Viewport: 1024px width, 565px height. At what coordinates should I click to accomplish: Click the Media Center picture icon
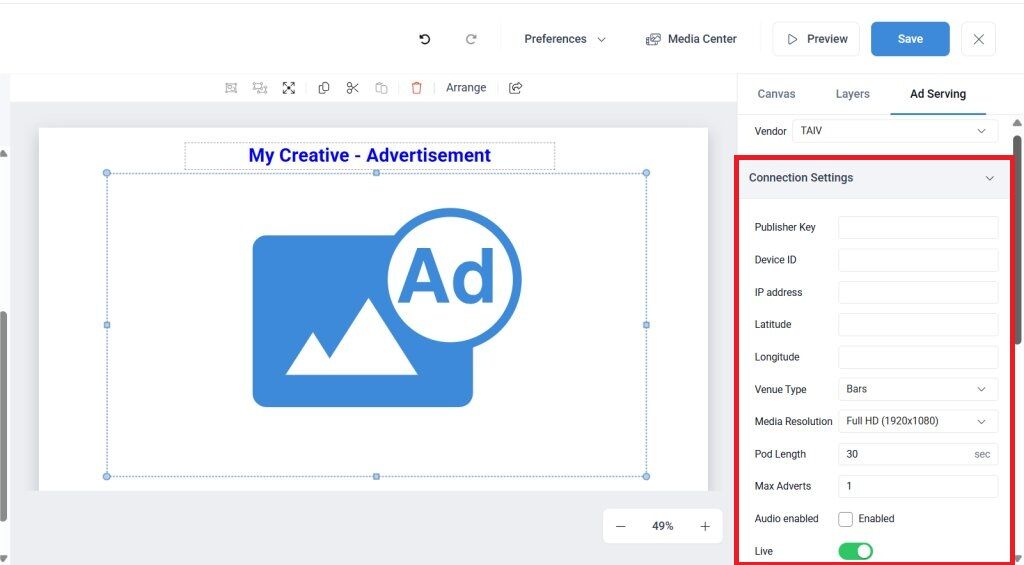pyautogui.click(x=653, y=39)
